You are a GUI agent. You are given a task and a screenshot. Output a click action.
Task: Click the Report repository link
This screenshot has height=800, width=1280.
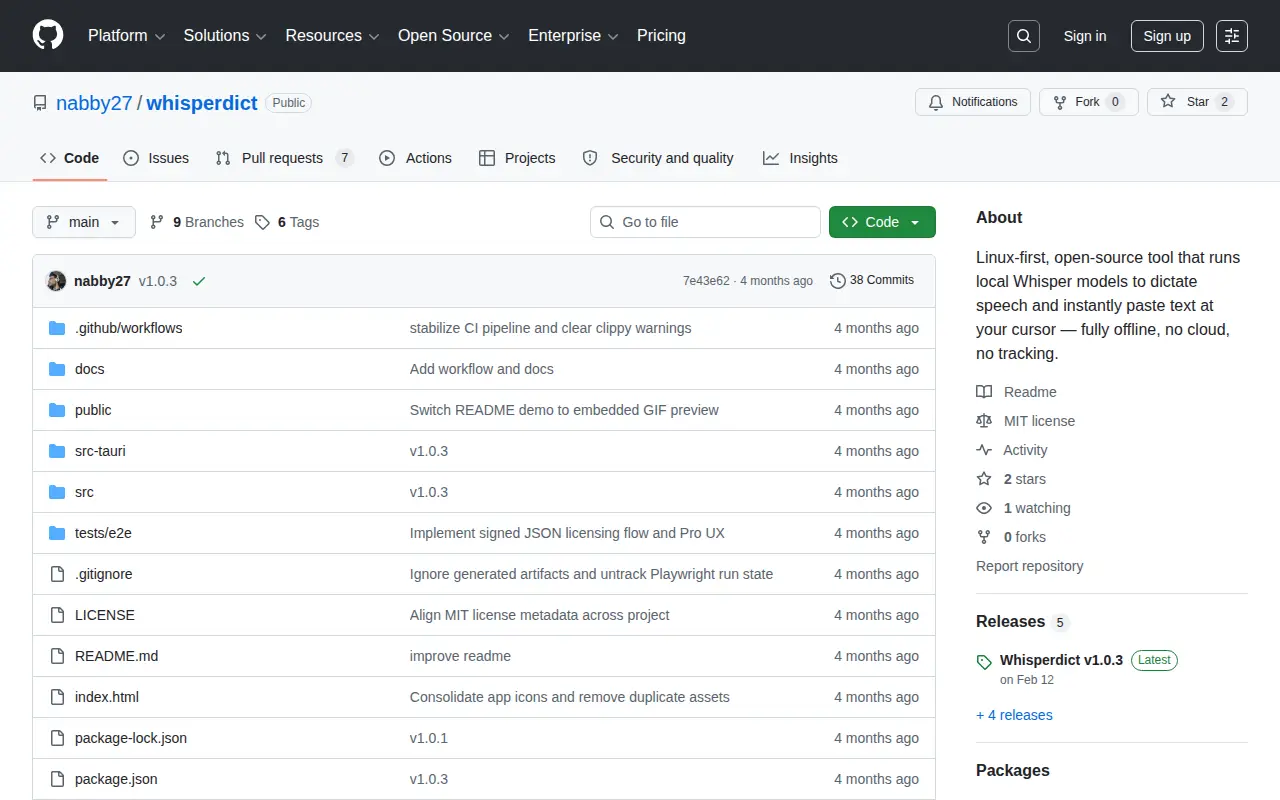[x=1029, y=566]
